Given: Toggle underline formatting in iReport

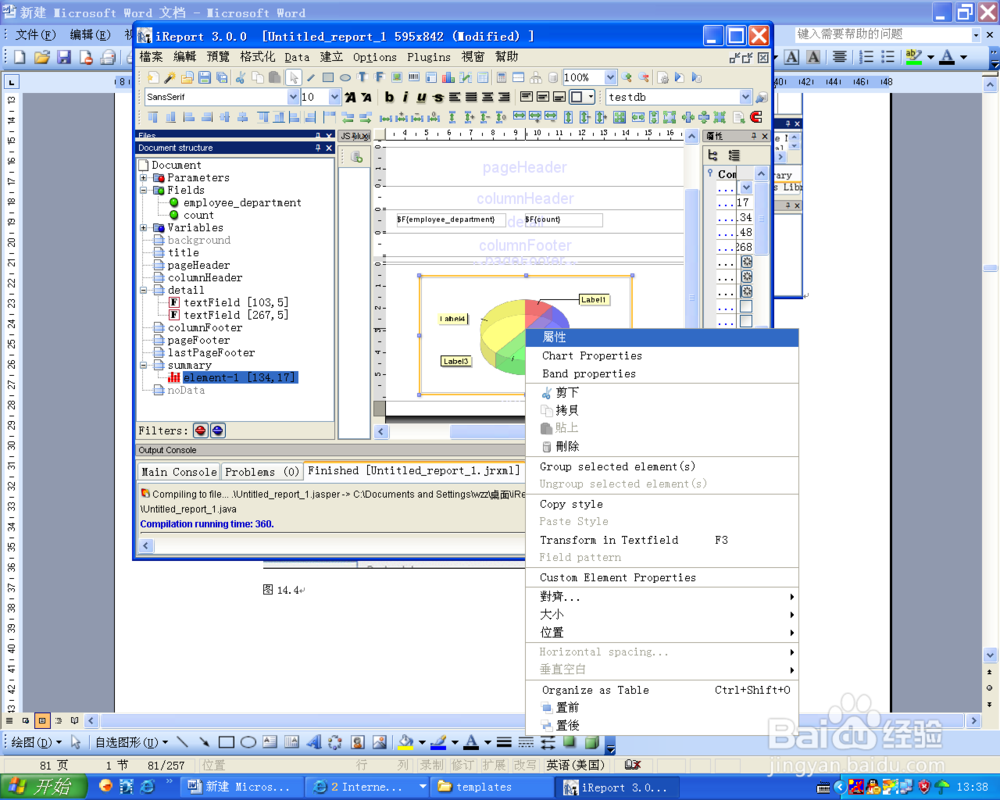Looking at the screenshot, I should 422,97.
